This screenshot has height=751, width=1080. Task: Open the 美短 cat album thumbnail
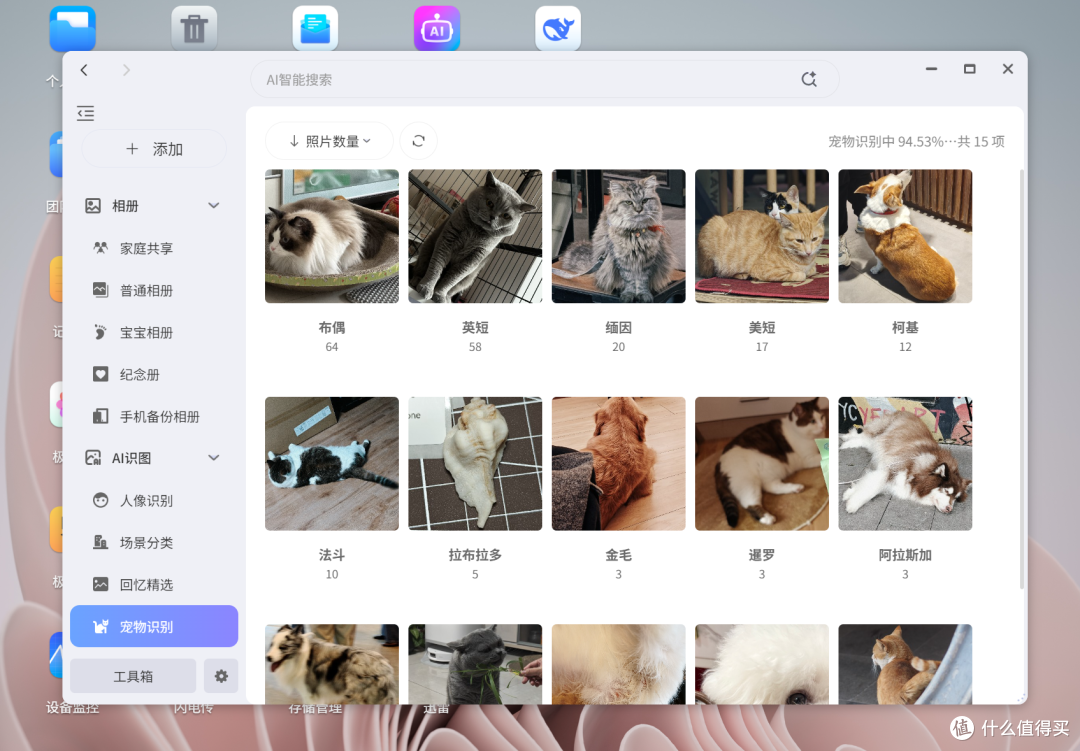[762, 236]
